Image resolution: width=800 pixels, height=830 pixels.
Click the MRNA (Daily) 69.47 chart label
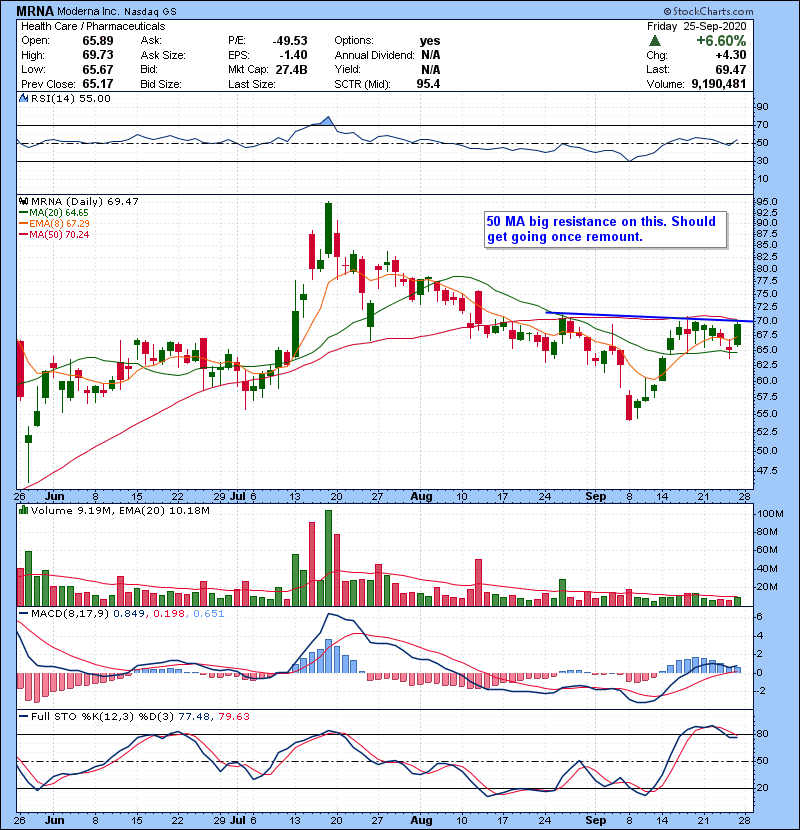pos(85,202)
